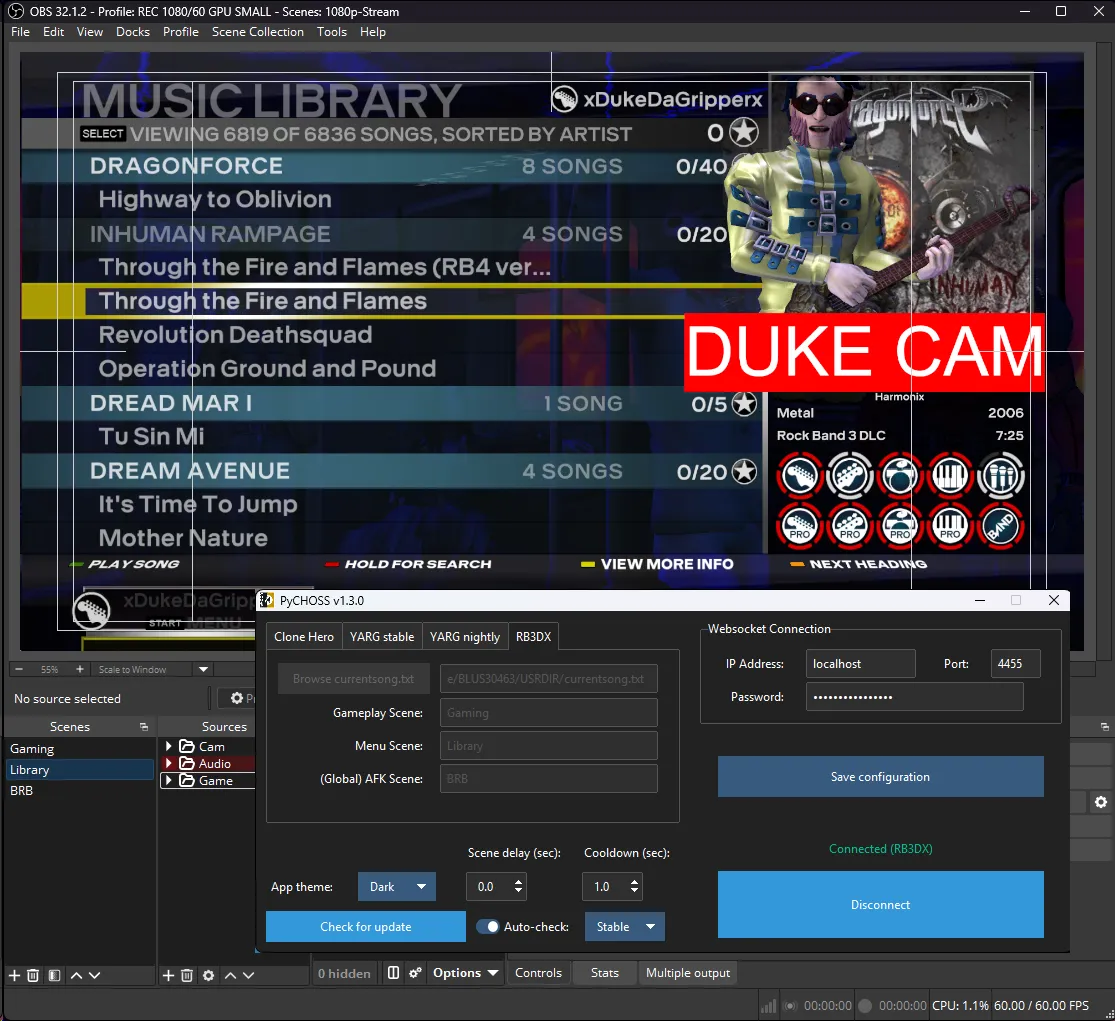Expand the Game source group
The width and height of the screenshot is (1115, 1021).
coord(169,780)
